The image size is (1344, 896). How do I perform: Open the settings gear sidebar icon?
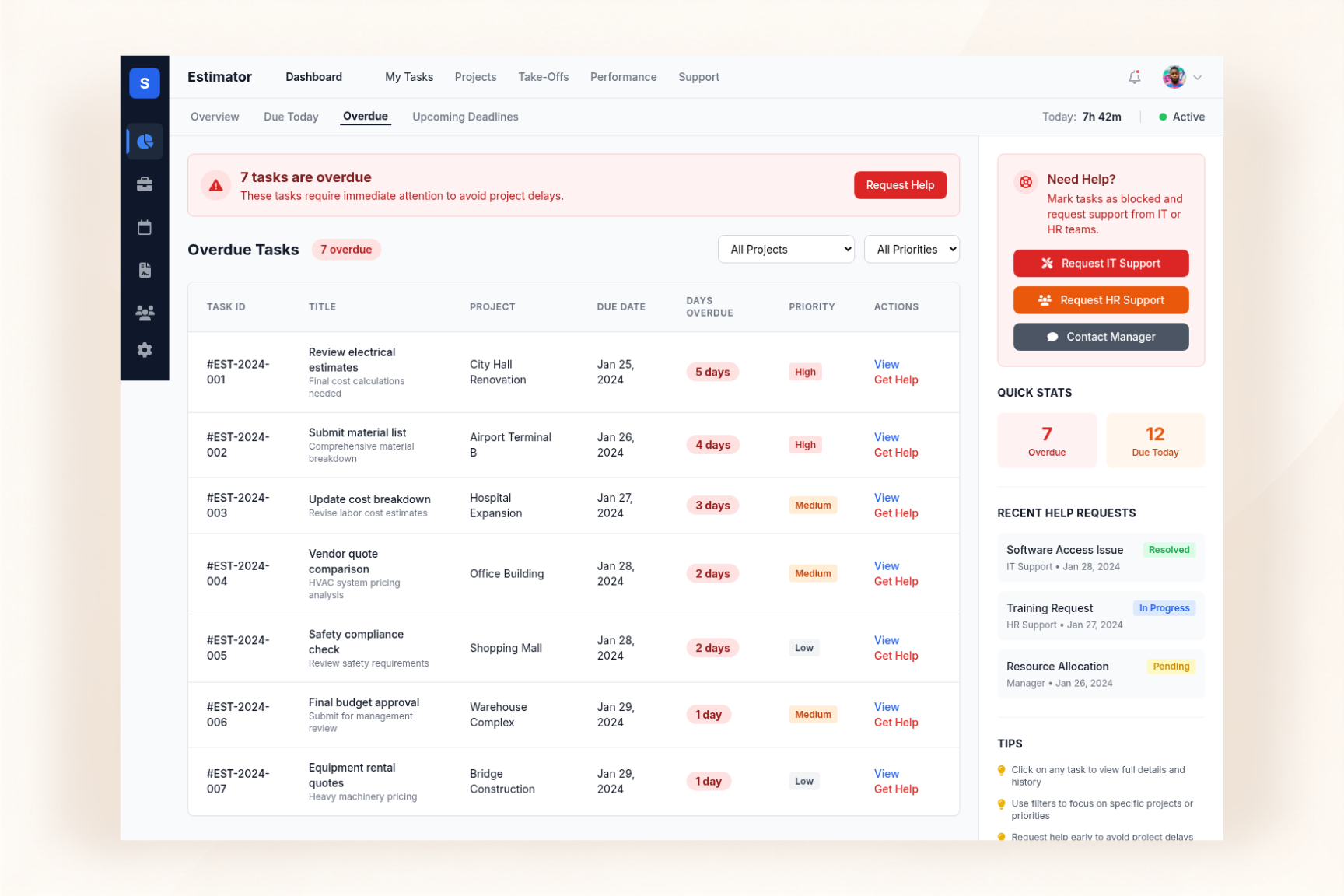pyautogui.click(x=145, y=350)
